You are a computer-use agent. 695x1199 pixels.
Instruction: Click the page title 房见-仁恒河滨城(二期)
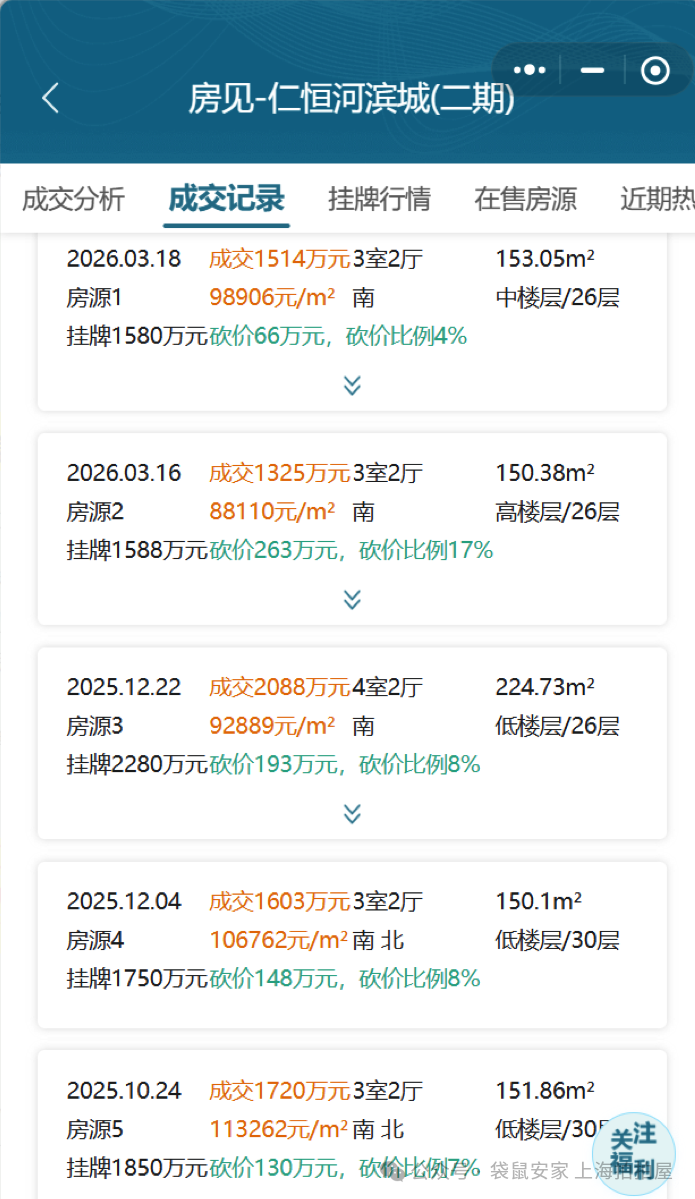coord(352,98)
